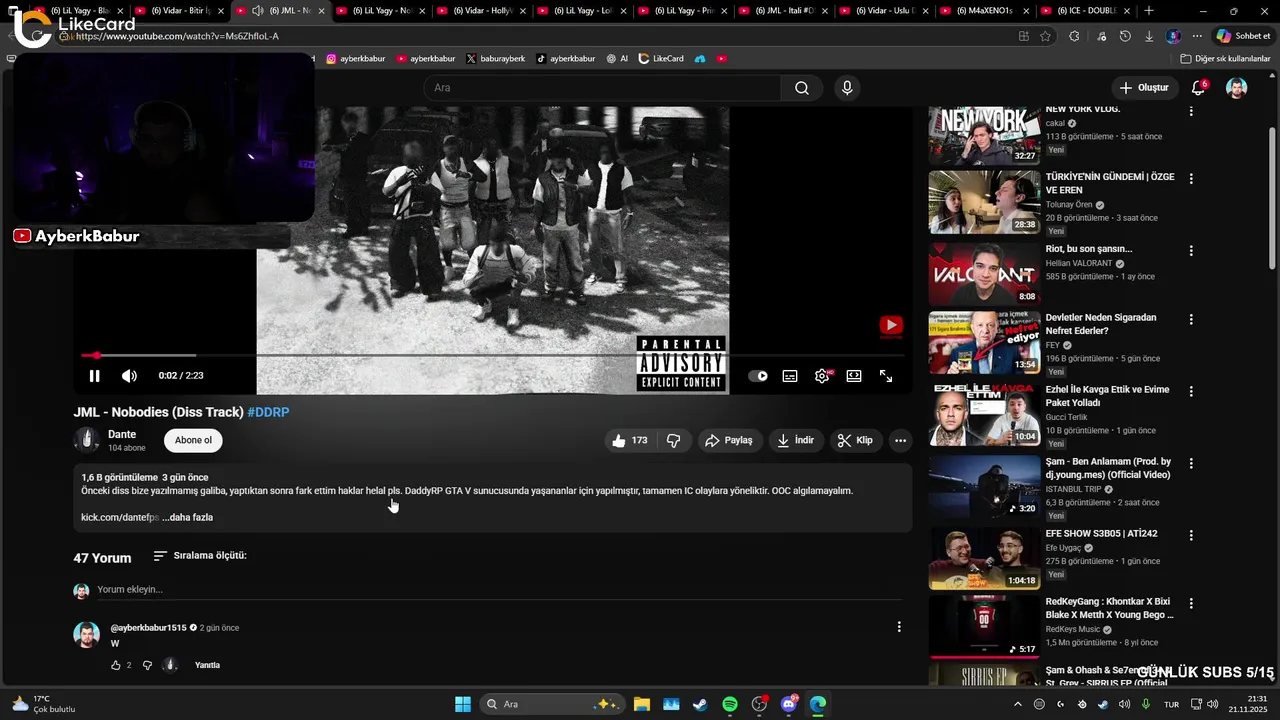Start voice search with the microphone icon
Viewport: 1280px width, 720px height.
tap(847, 88)
